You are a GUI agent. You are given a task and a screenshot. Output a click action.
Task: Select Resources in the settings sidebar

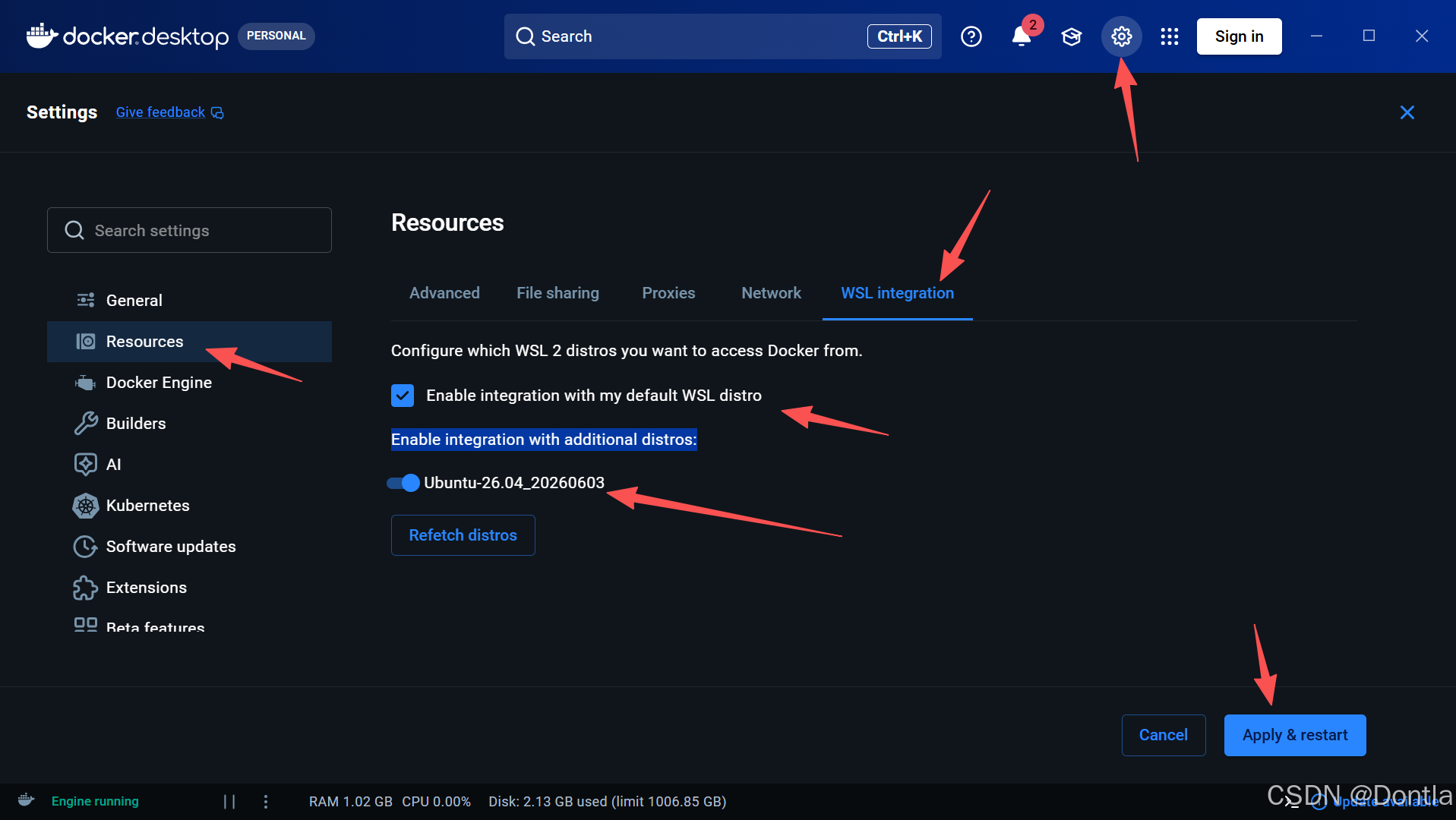tap(189, 341)
